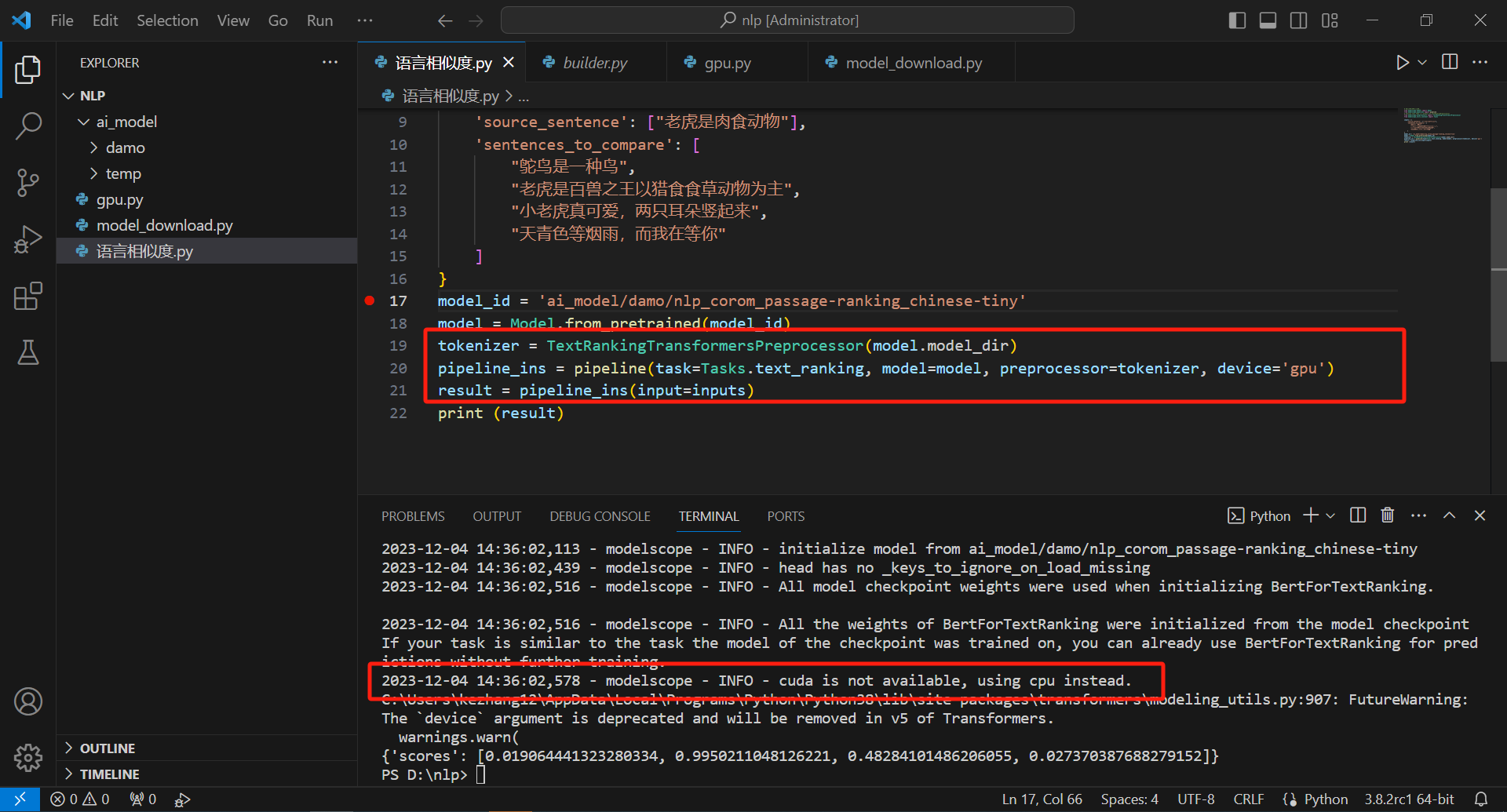Viewport: 1507px width, 812px height.
Task: Click the command center search box
Action: (x=787, y=20)
